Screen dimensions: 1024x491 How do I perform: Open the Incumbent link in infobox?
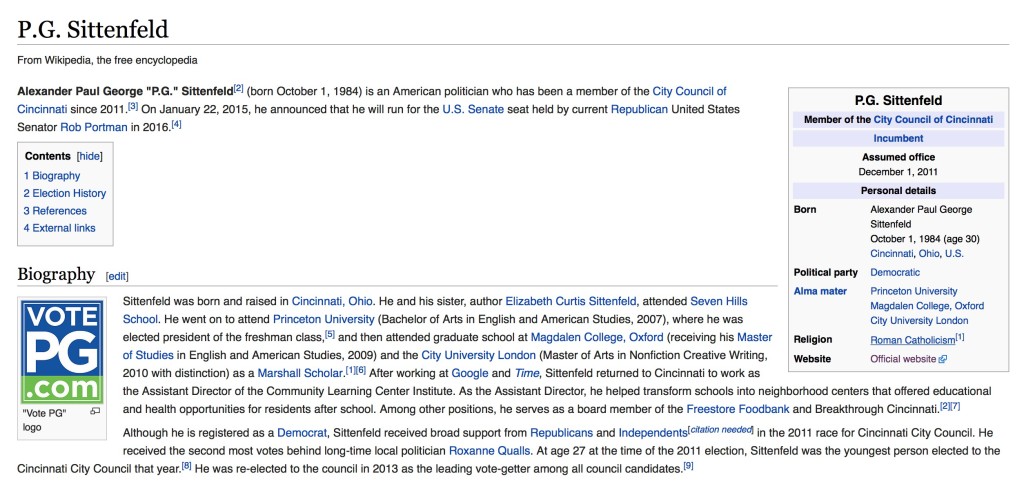pyautogui.click(x=898, y=138)
